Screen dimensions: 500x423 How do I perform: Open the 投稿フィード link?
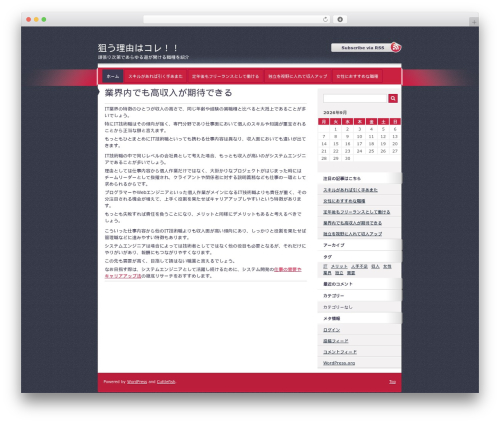pos(336,341)
